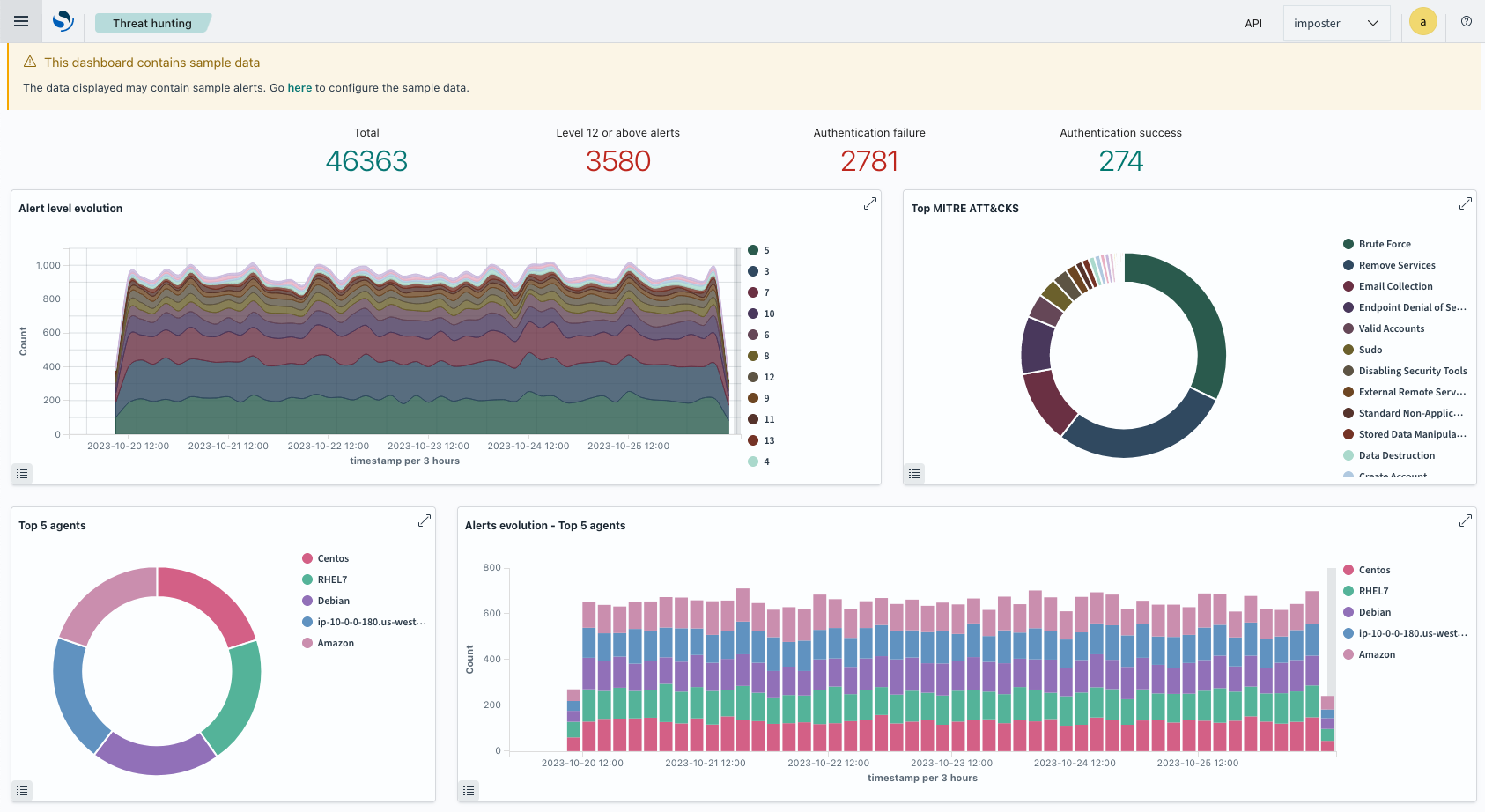Viewport: 1485px width, 812px height.
Task: Expand the Alert level evolution panel
Action: click(x=870, y=203)
